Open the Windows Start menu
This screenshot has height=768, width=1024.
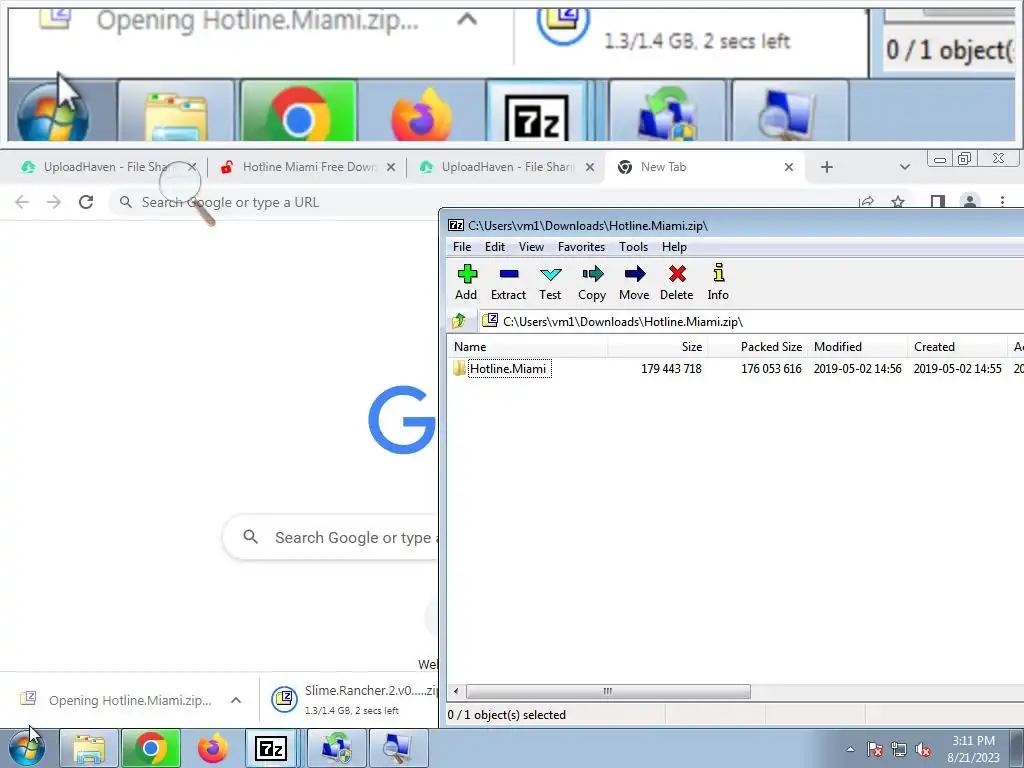click(x=27, y=748)
